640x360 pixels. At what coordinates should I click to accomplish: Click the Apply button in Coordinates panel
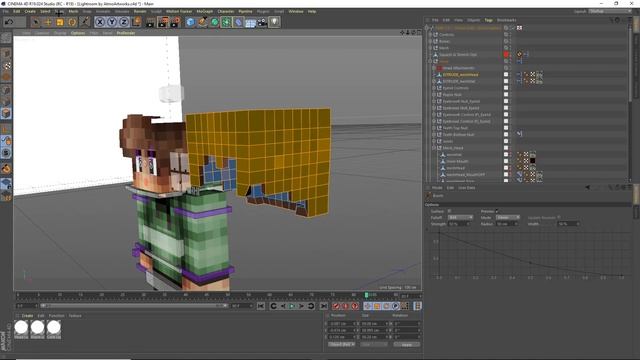pyautogui.click(x=407, y=344)
